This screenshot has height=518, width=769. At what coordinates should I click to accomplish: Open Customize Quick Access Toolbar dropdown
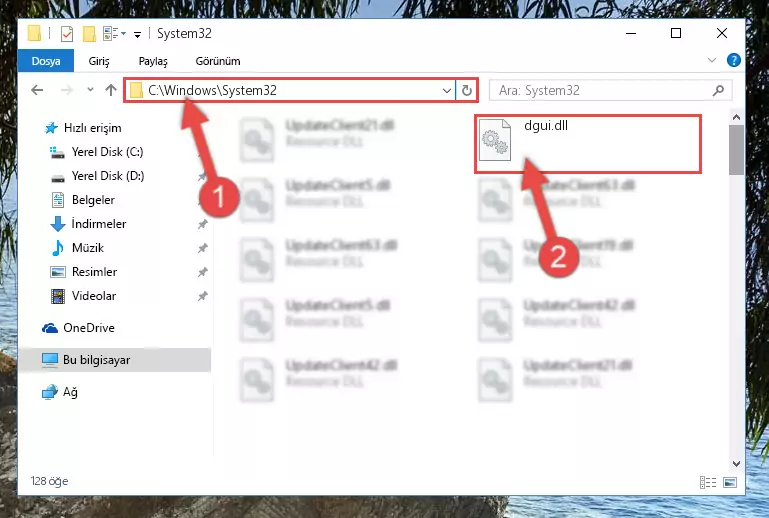137,34
